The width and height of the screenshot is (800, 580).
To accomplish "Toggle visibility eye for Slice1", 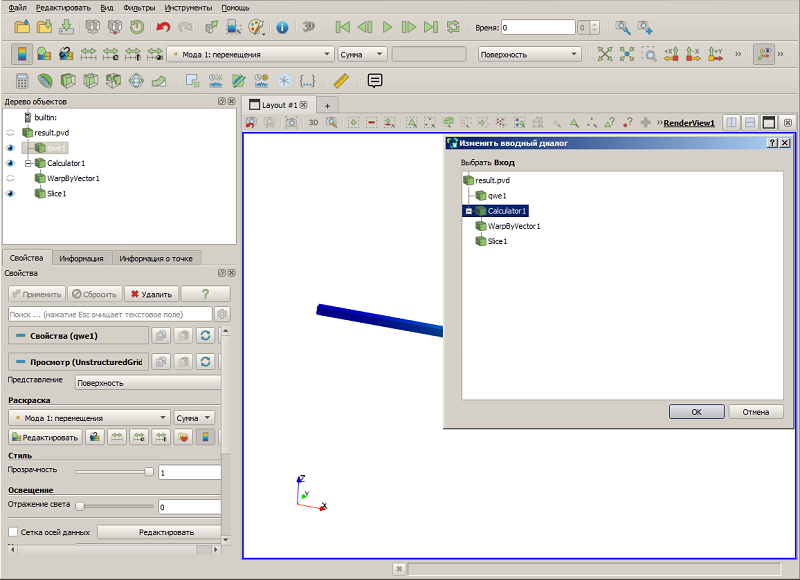I will pos(10,194).
